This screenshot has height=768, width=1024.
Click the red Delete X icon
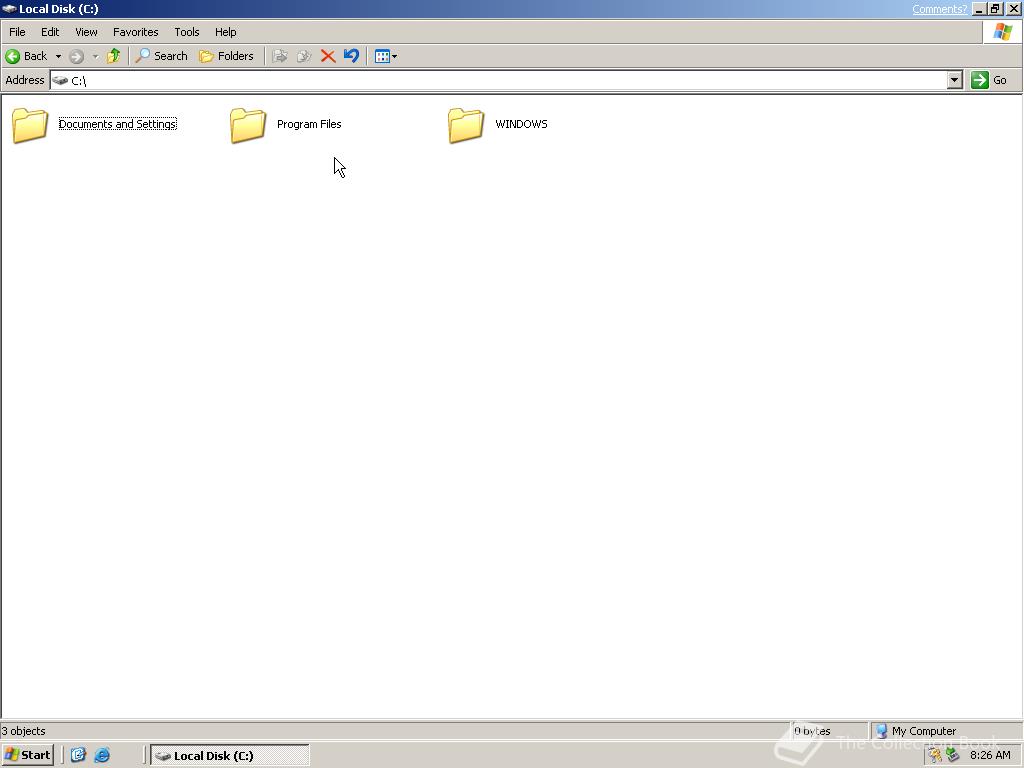(x=328, y=56)
